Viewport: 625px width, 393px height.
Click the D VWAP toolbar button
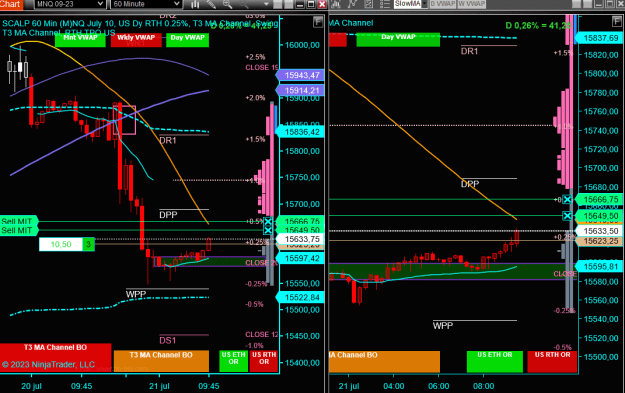442,4
